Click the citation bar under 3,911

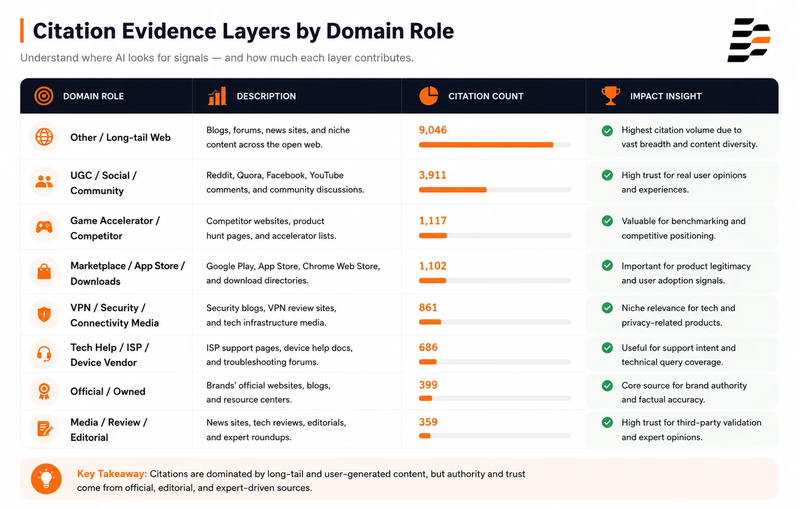pyautogui.click(x=494, y=190)
